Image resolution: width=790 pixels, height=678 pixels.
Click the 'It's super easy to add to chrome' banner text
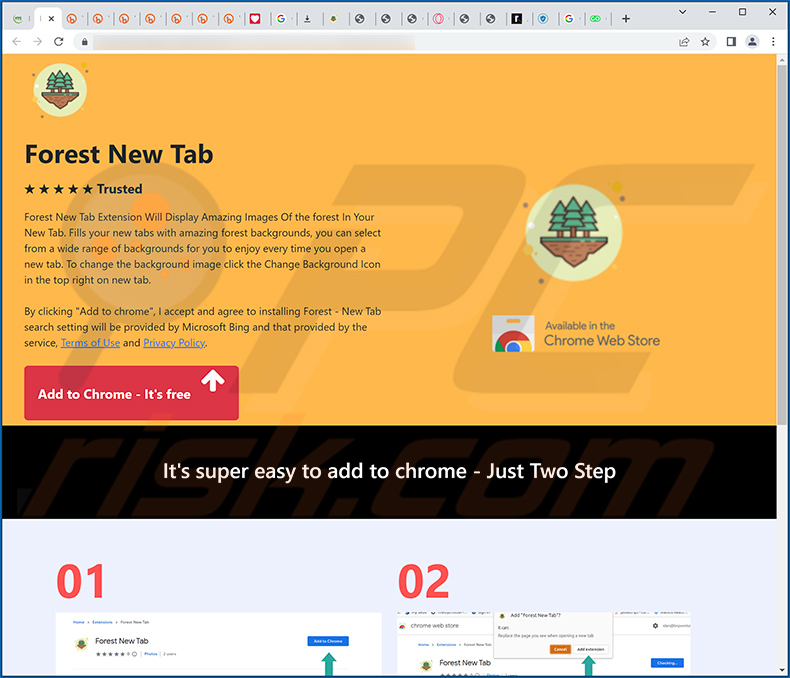(x=389, y=471)
